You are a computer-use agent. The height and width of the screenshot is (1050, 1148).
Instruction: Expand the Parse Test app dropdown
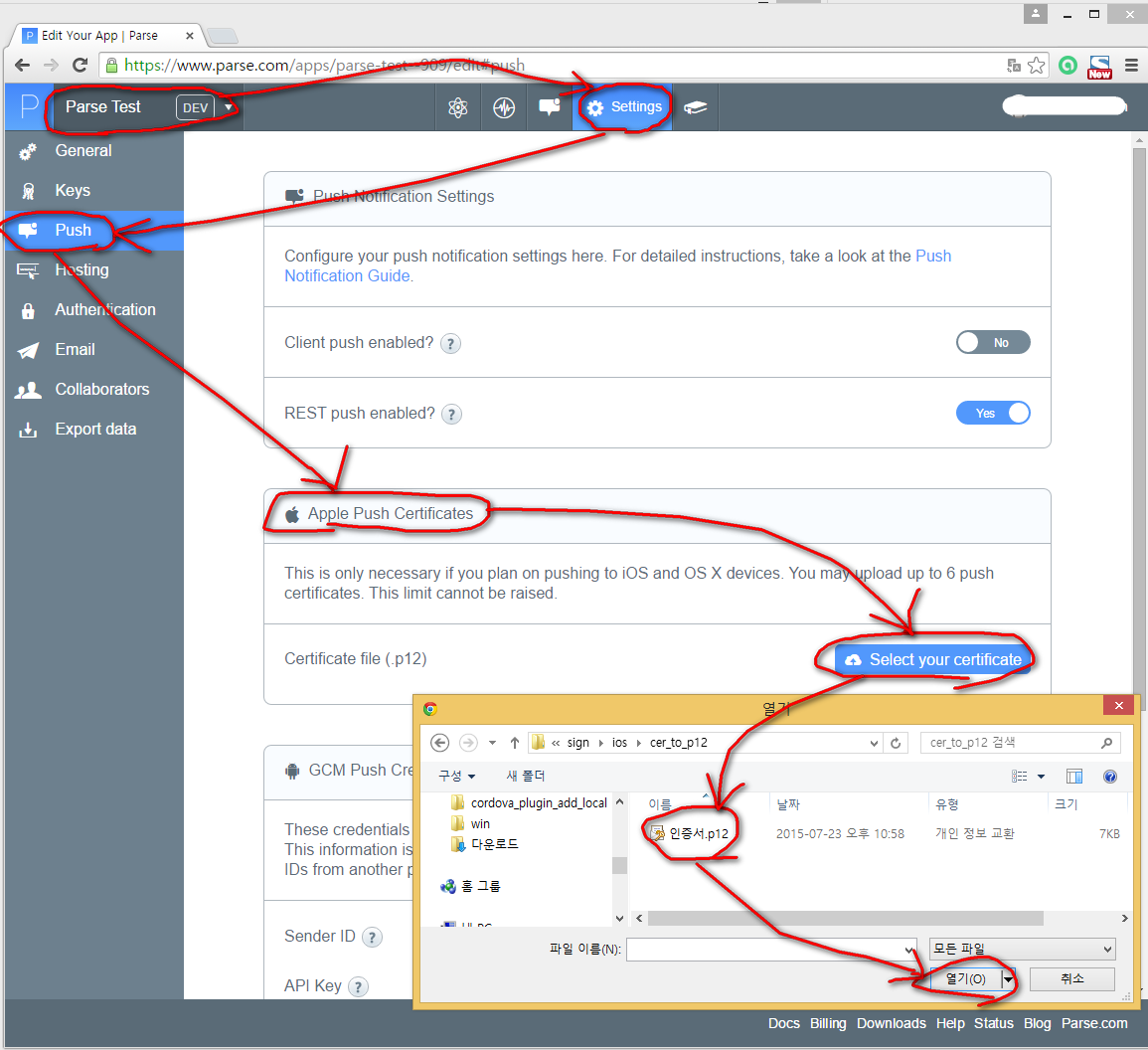[x=229, y=107]
